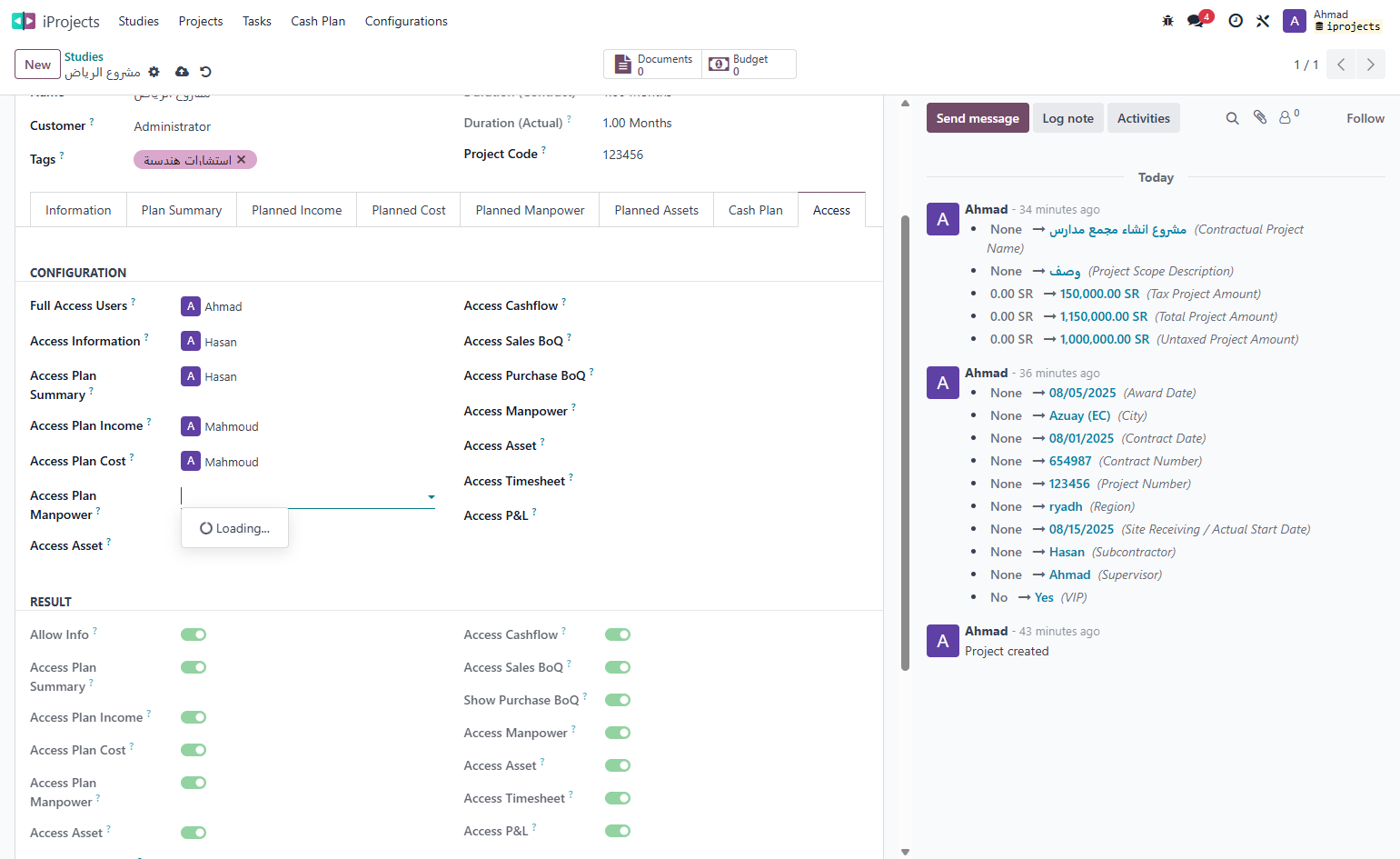Toggle the Access Cashflow switch

pyautogui.click(x=618, y=634)
